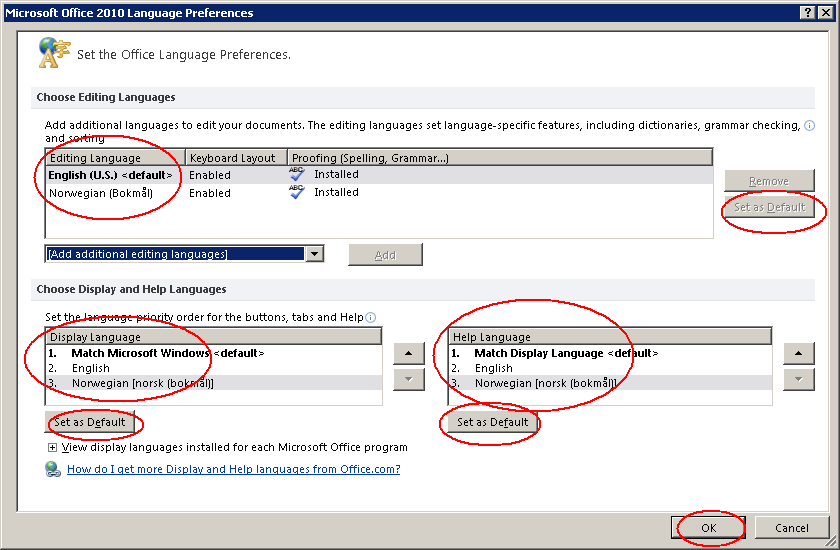Screen dimensions: 840x550
Task: Click the Editing Language column header
Action: pyautogui.click(x=115, y=158)
